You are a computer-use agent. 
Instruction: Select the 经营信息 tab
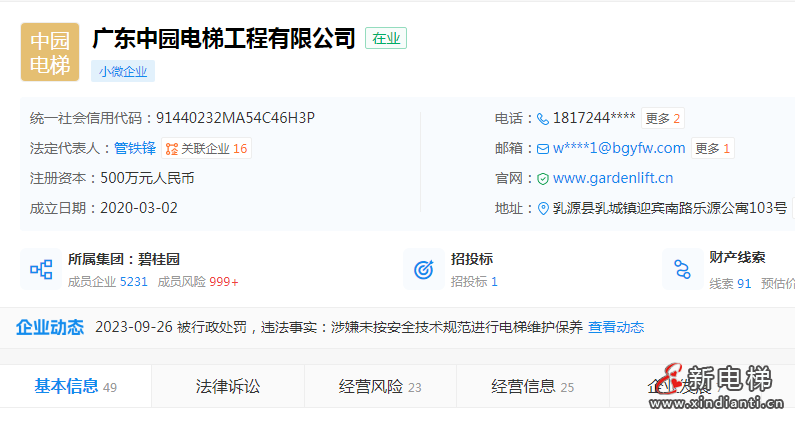click(x=533, y=387)
